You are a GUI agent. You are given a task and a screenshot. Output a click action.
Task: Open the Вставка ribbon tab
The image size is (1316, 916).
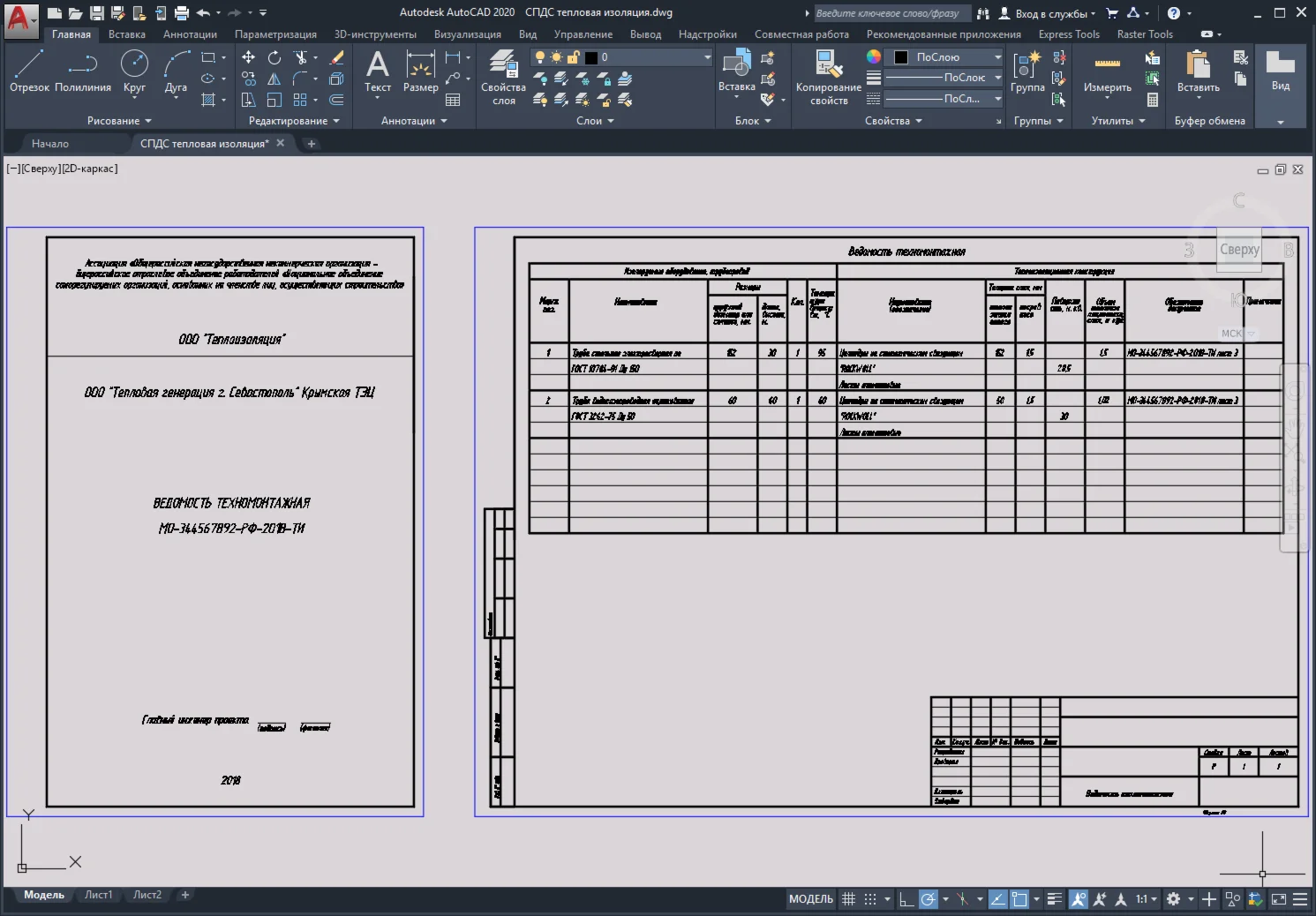(x=127, y=34)
